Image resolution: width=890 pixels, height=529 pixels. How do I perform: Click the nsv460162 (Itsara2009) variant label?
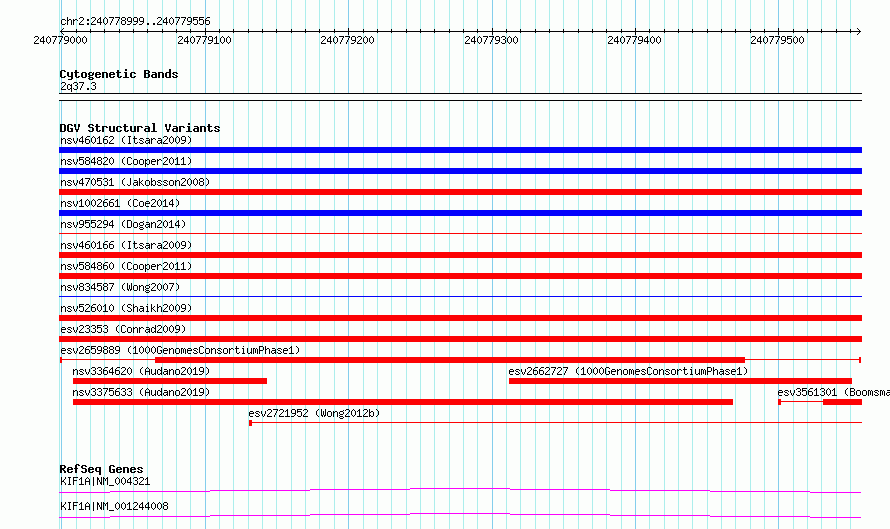[126, 140]
